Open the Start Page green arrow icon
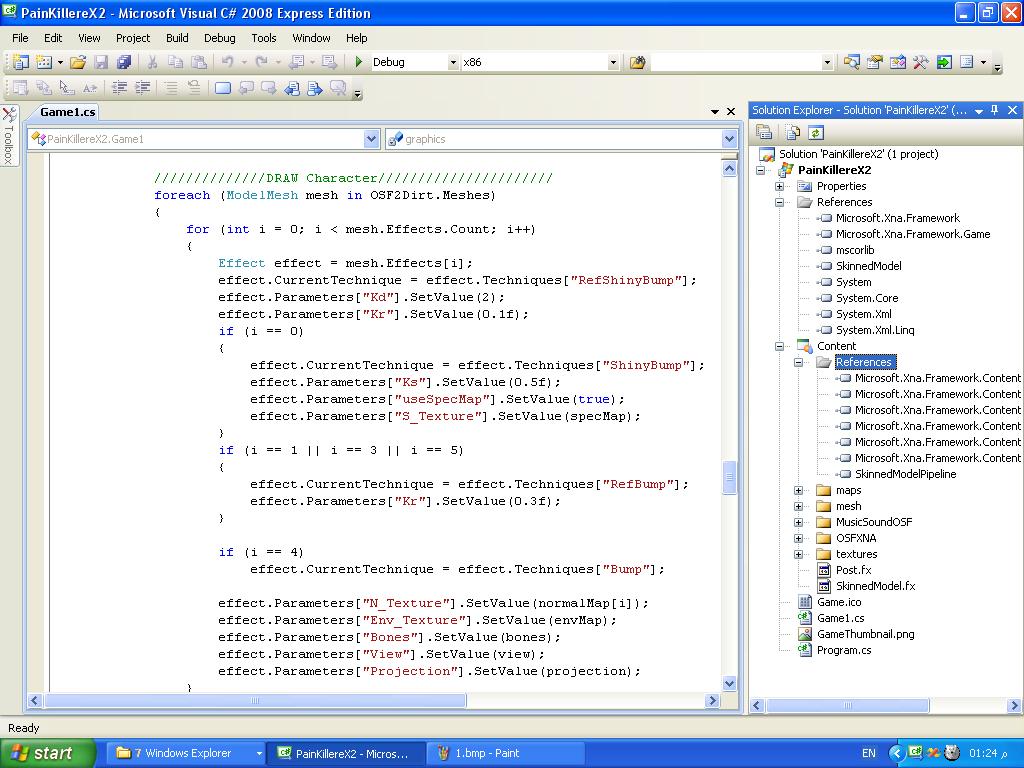Viewport: 1024px width, 768px height. [x=944, y=62]
